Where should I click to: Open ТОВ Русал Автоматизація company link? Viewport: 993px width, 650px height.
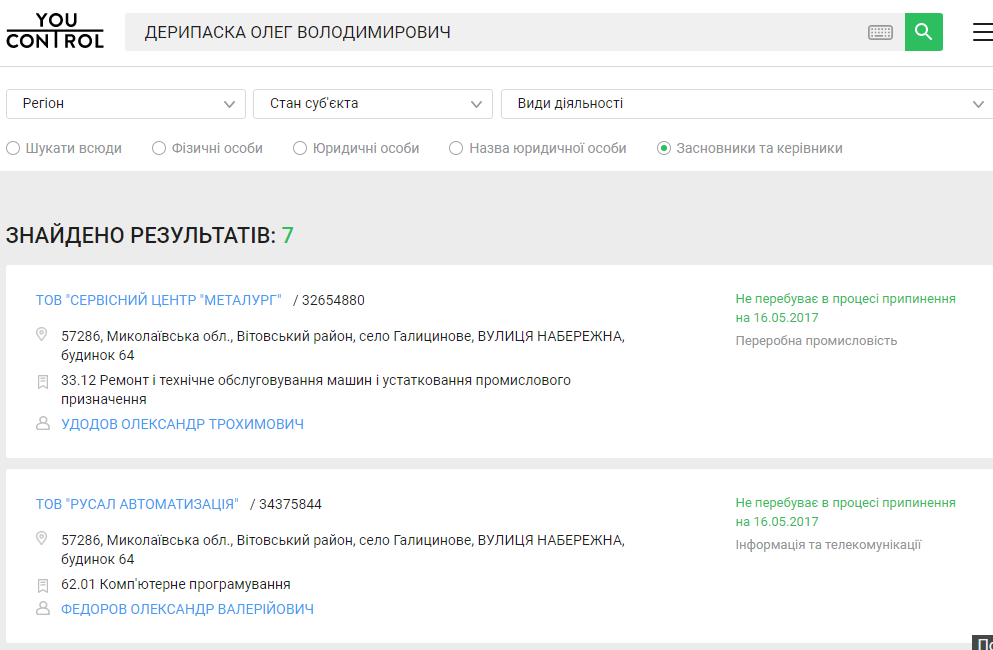pos(137,504)
